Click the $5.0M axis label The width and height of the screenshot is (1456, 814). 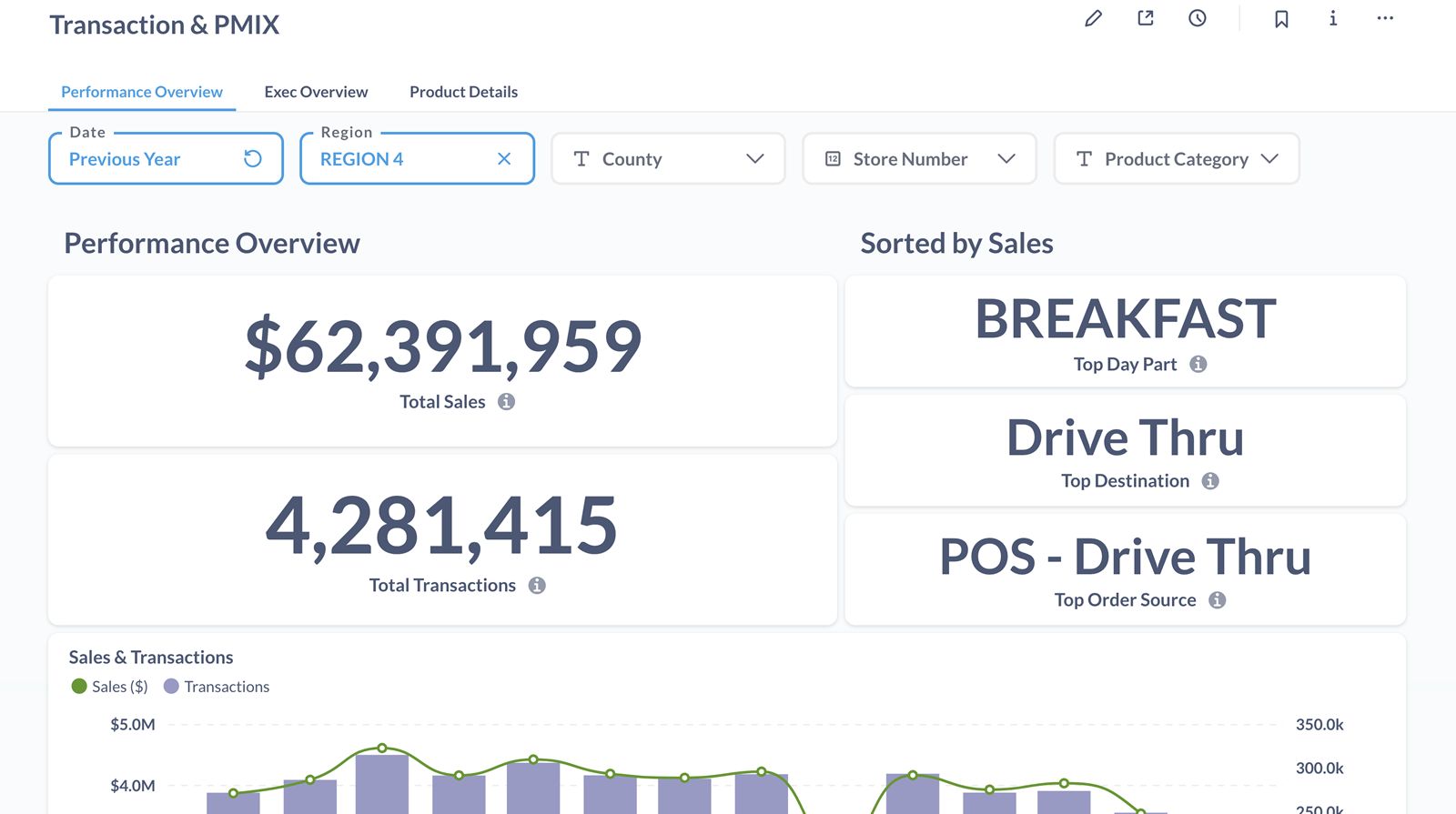pos(133,725)
